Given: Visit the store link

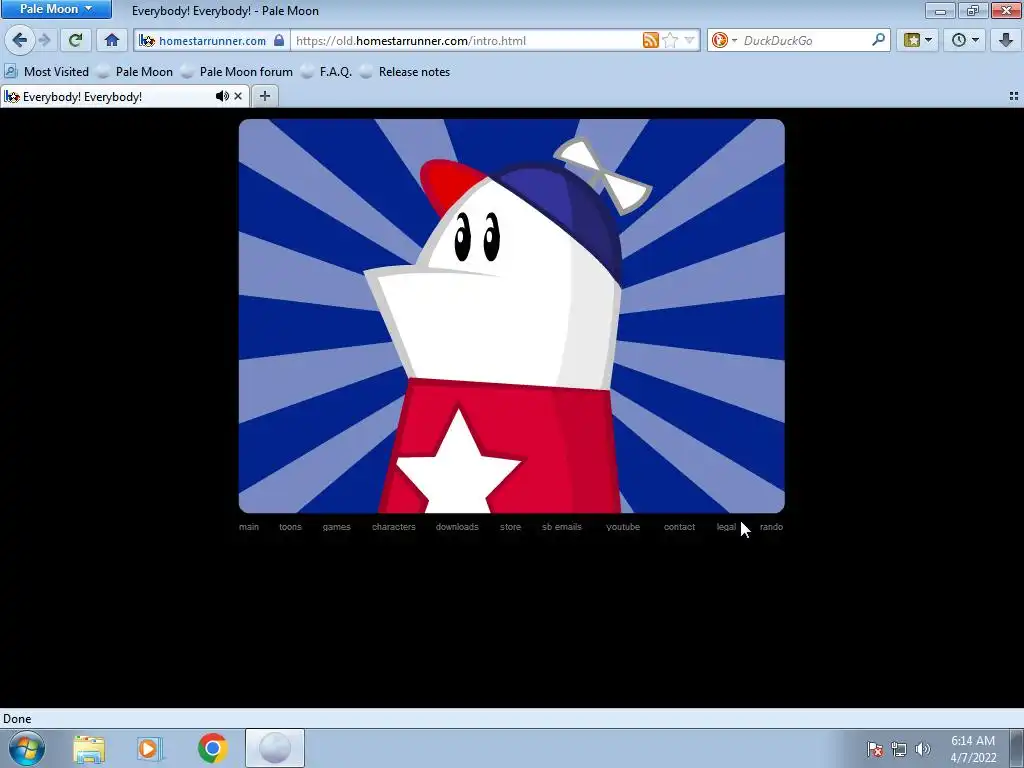Looking at the screenshot, I should coord(511,527).
